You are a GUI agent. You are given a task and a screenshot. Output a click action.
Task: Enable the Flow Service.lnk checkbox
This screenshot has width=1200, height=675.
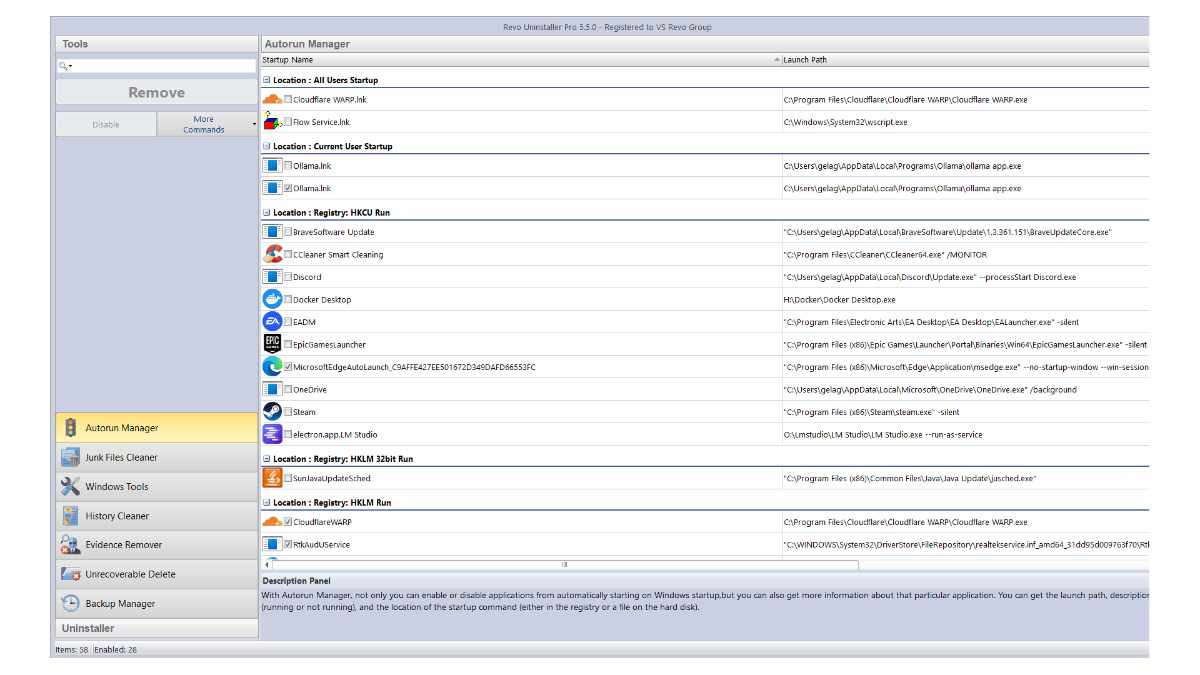(x=288, y=122)
